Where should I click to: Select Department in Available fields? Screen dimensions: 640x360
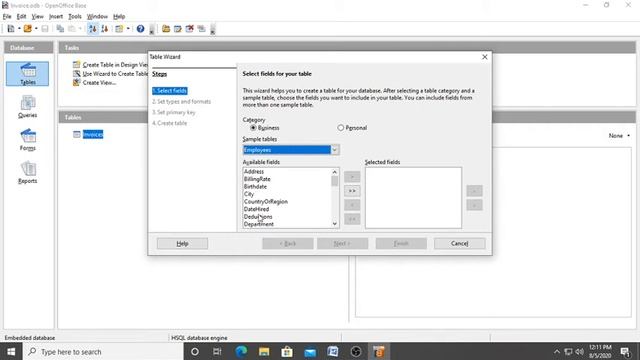(259, 224)
